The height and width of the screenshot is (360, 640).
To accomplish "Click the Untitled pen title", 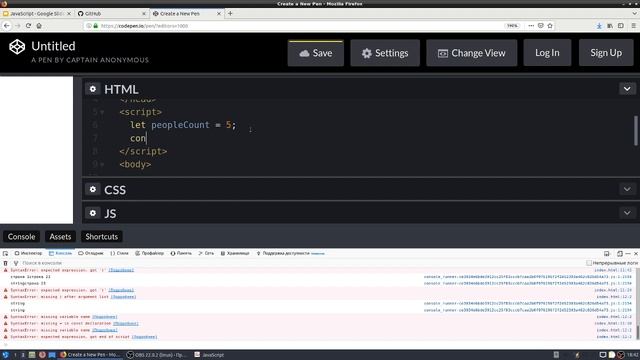I will pyautogui.click(x=53, y=46).
